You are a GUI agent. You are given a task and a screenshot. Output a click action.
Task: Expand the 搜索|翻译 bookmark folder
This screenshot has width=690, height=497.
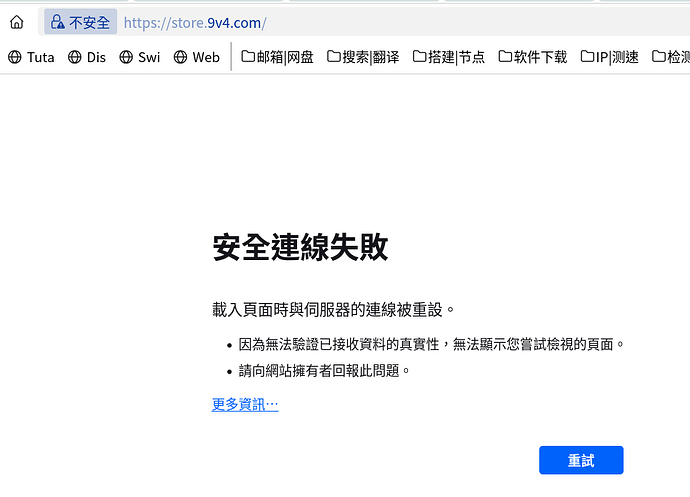click(x=363, y=57)
